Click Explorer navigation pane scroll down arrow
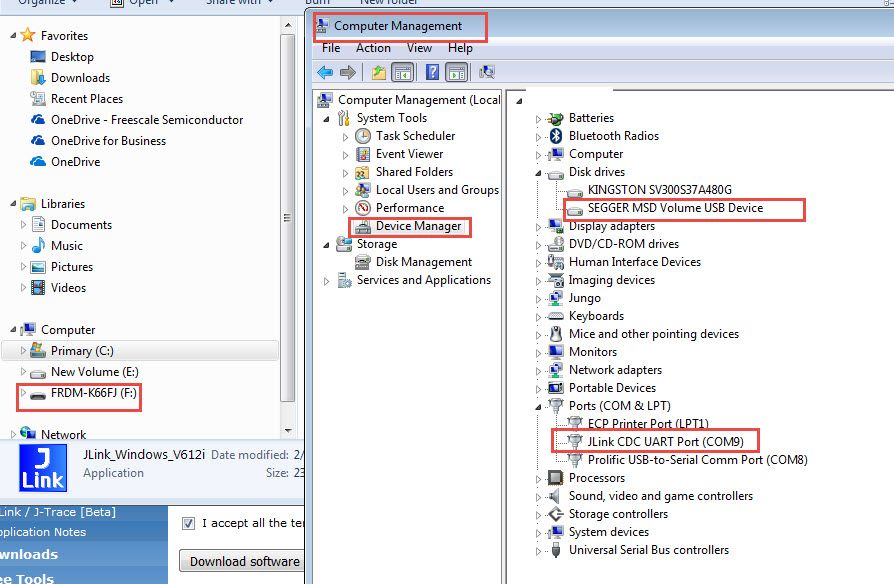The width and height of the screenshot is (894, 584). (x=288, y=430)
